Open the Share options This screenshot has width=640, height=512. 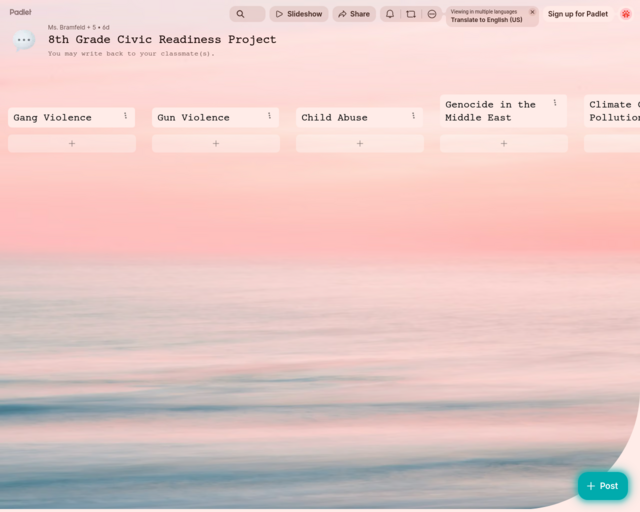coord(354,14)
